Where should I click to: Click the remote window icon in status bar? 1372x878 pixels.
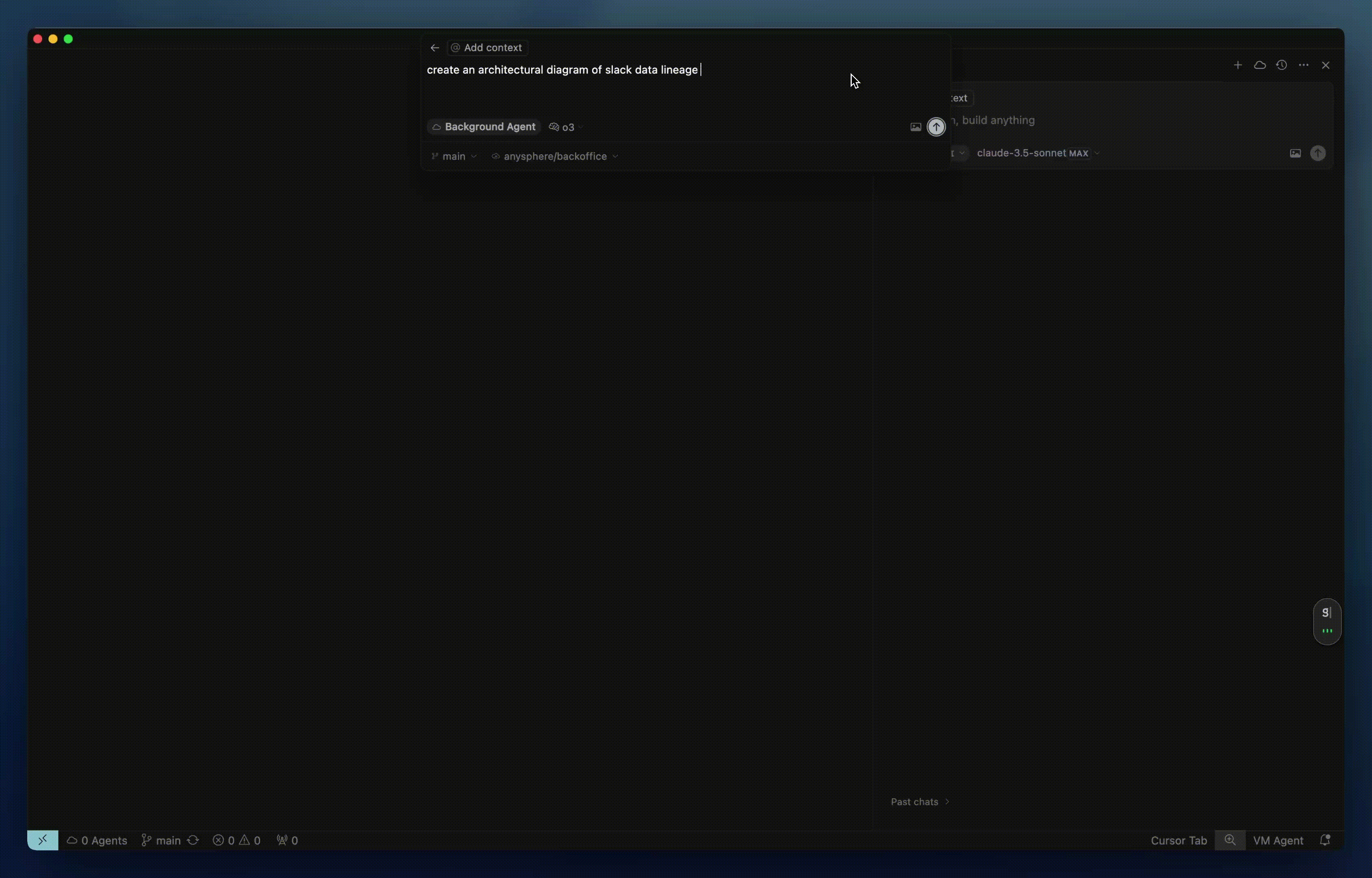[x=43, y=840]
